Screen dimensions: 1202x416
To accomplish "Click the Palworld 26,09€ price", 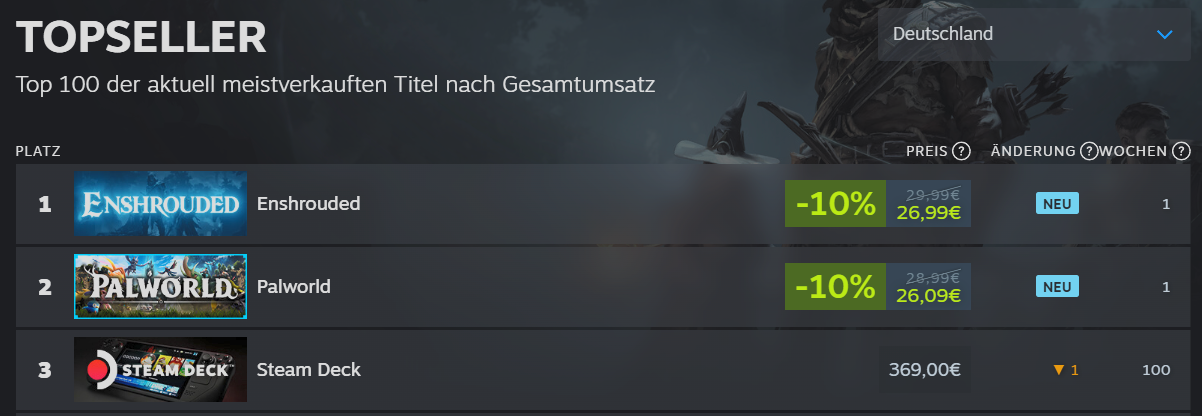I will pyautogui.click(x=928, y=296).
